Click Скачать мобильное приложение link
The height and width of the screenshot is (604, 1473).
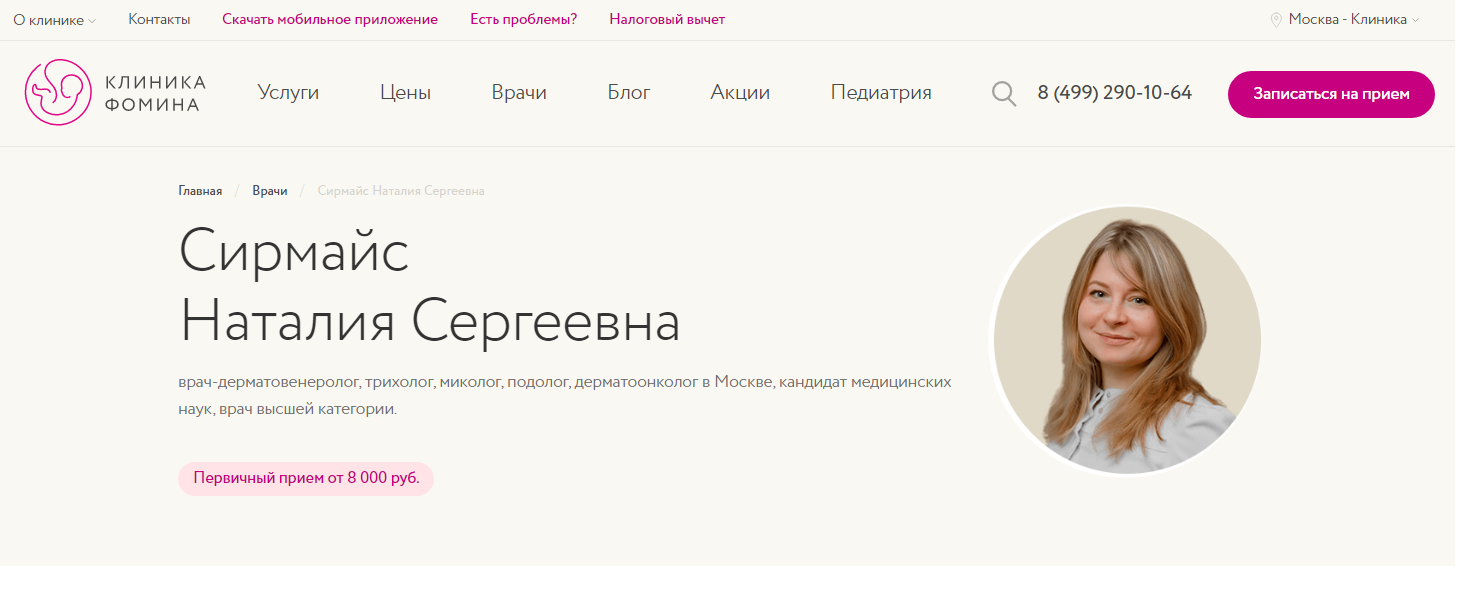pos(330,19)
